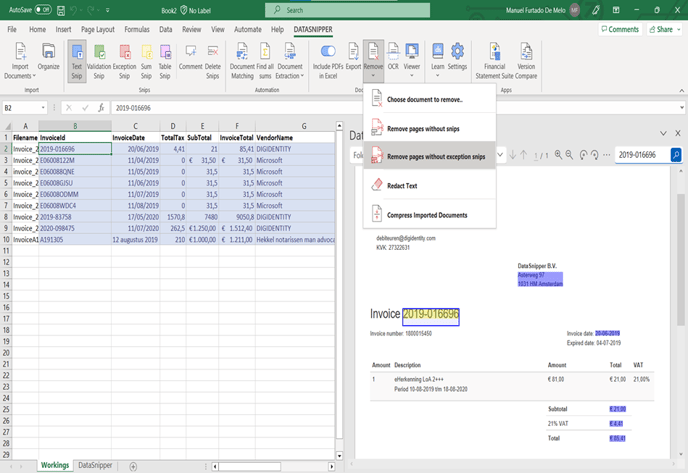Rotate document clockwise
Viewport: 688px width, 473px height.
coord(594,154)
